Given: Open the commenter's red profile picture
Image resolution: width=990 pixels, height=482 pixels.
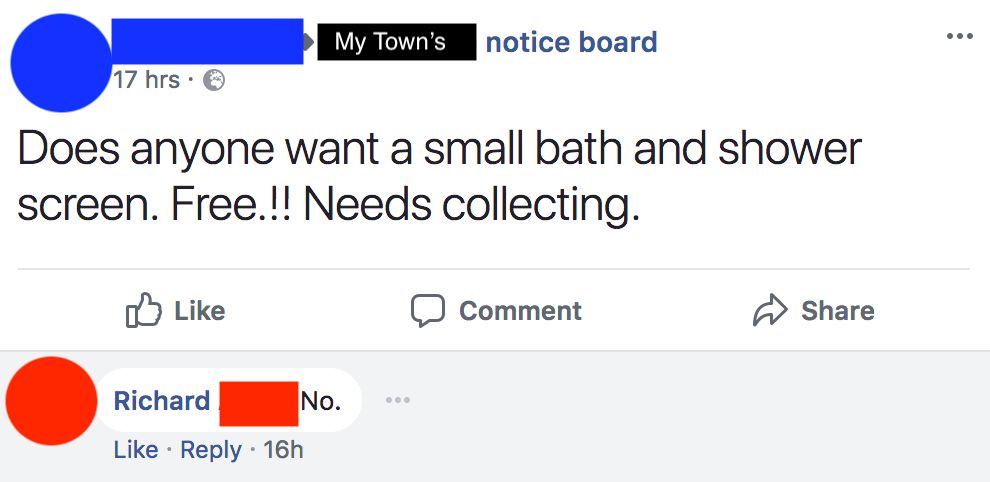Looking at the screenshot, I should click(x=50, y=401).
